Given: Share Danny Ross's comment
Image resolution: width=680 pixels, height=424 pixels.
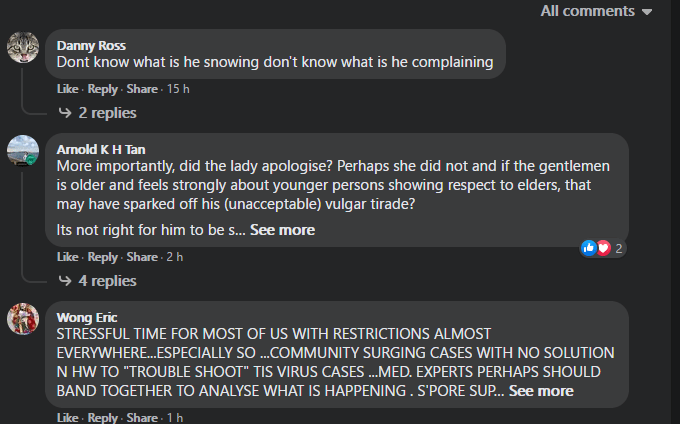Looking at the screenshot, I should coord(142,89).
